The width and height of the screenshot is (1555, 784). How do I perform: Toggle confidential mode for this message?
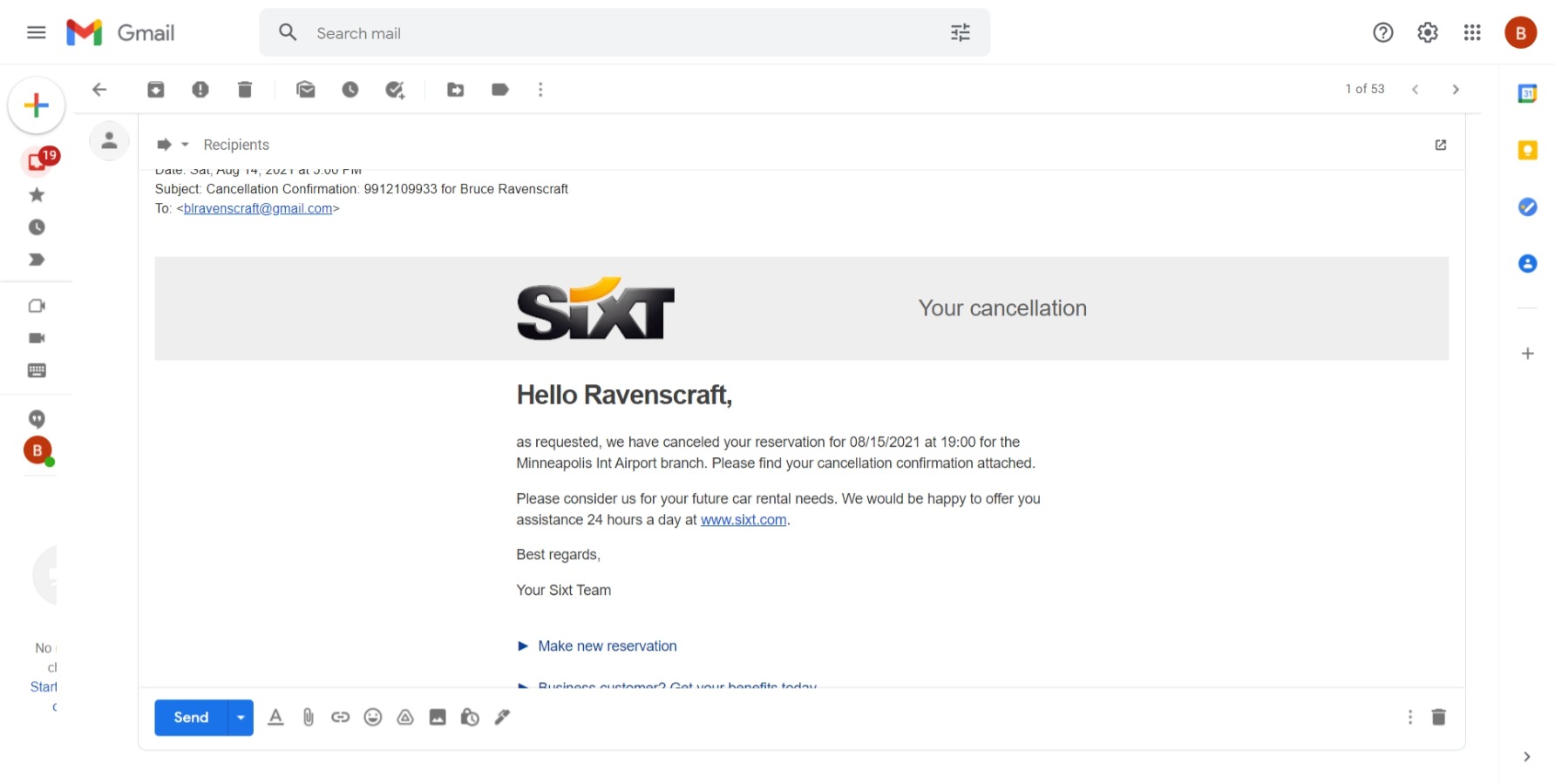470,717
